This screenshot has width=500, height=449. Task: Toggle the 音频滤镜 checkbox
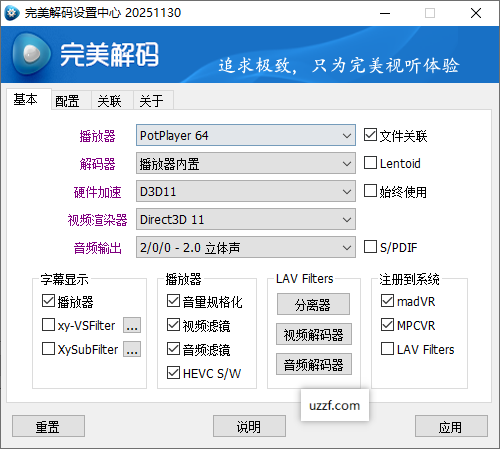tap(173, 349)
